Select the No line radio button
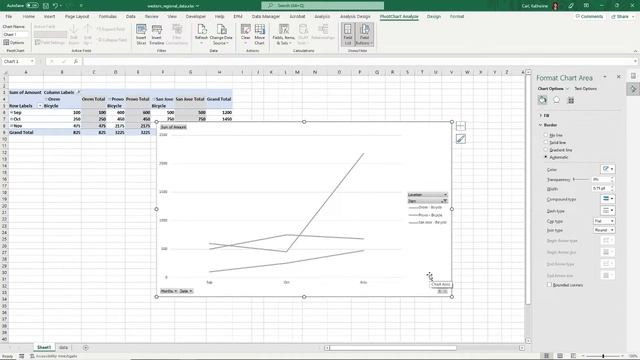The height and width of the screenshot is (360, 640). click(x=546, y=135)
